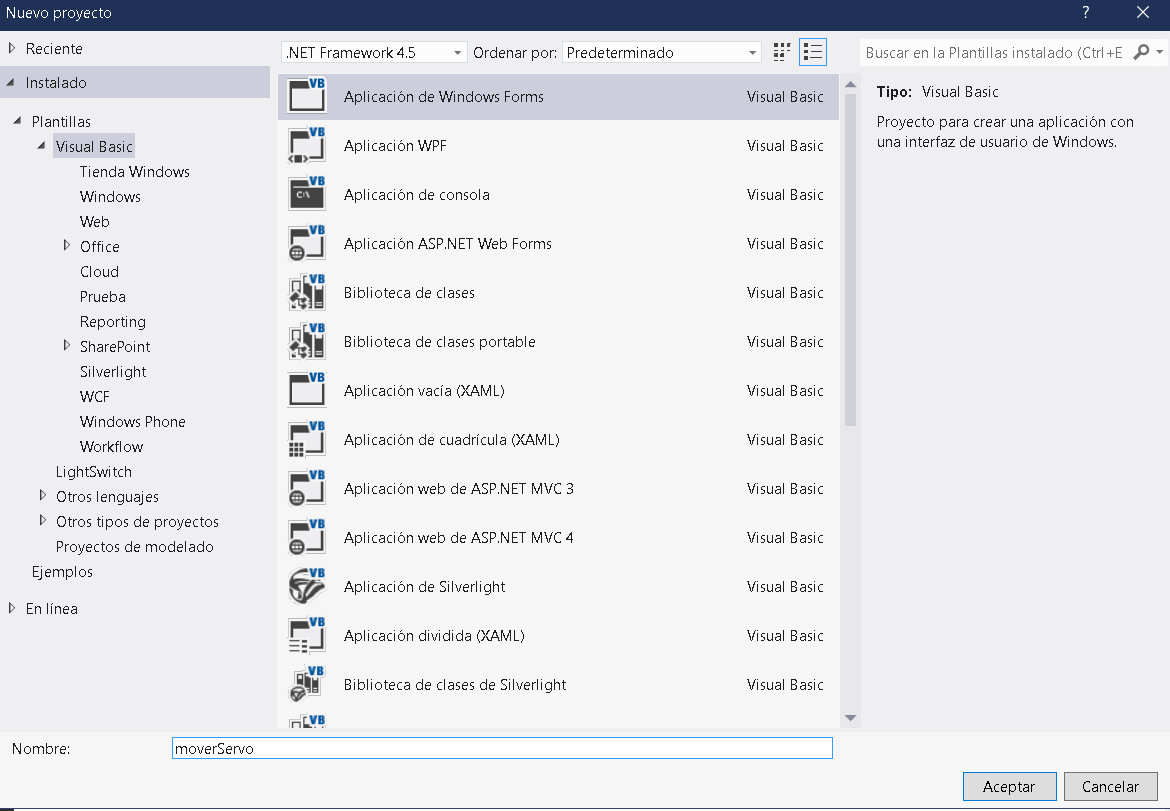Expand the SharePoint tree node
Screen dimensions: 1170x811
pos(66,345)
